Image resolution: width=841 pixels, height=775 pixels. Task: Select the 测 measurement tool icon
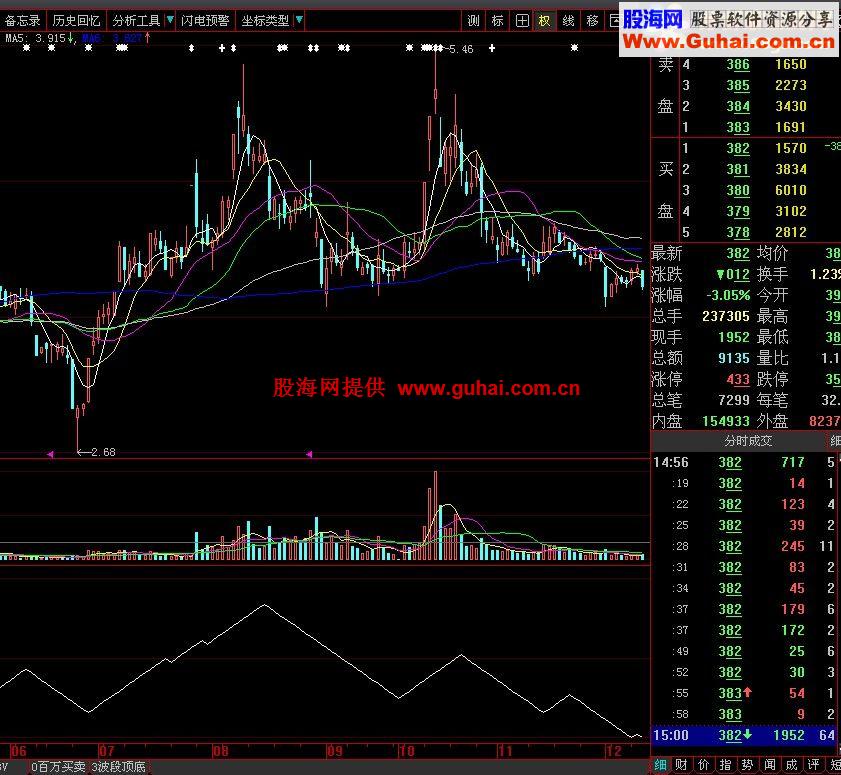click(x=471, y=19)
